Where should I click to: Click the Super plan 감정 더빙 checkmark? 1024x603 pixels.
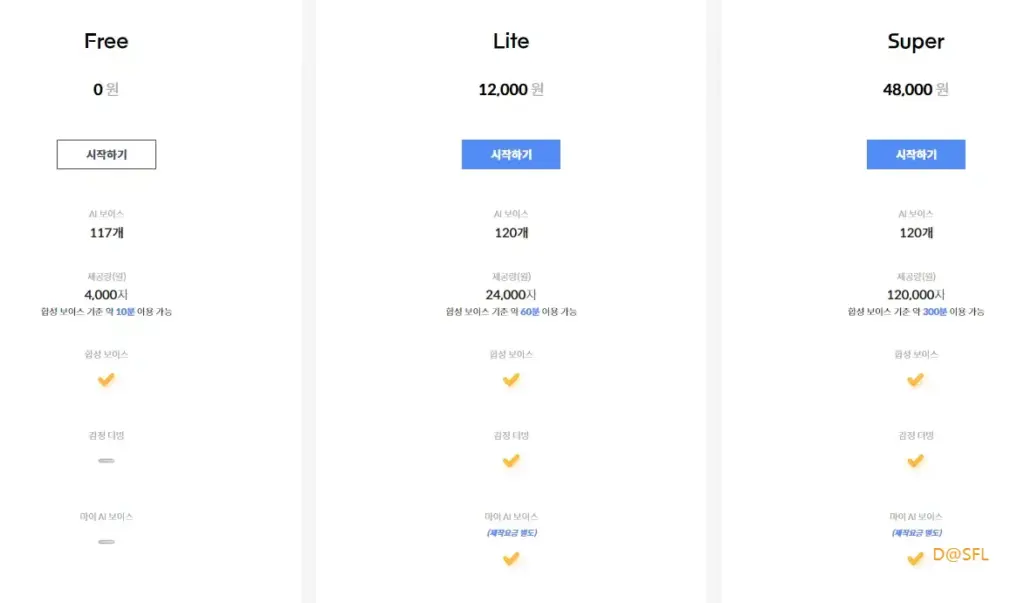pos(916,461)
